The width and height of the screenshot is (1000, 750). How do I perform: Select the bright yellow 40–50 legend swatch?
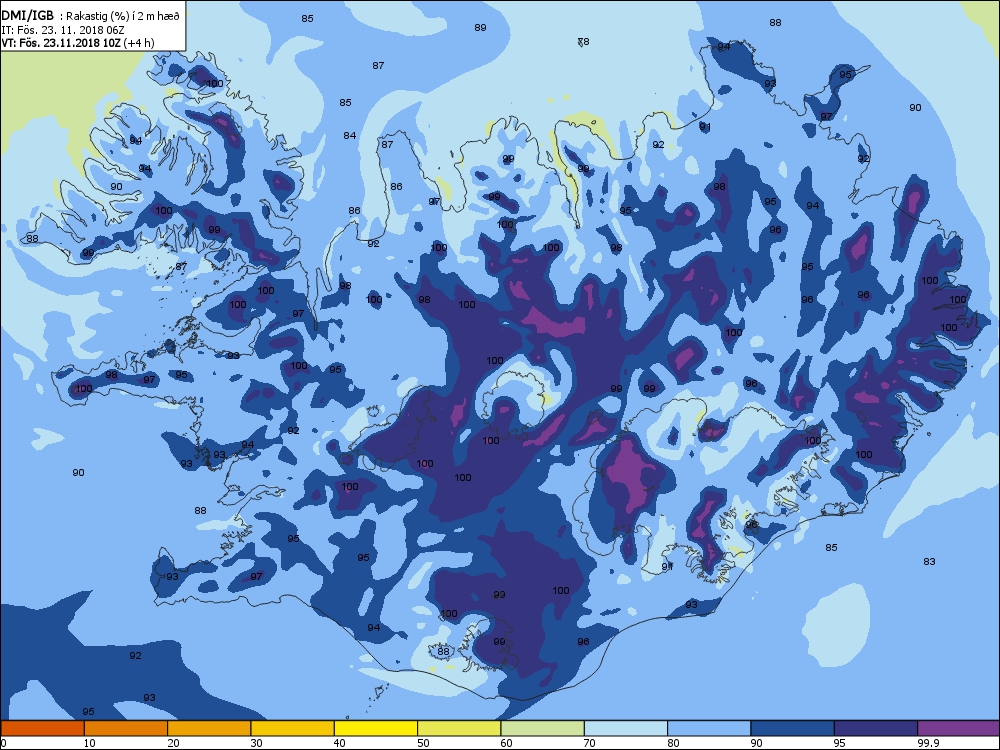point(376,728)
